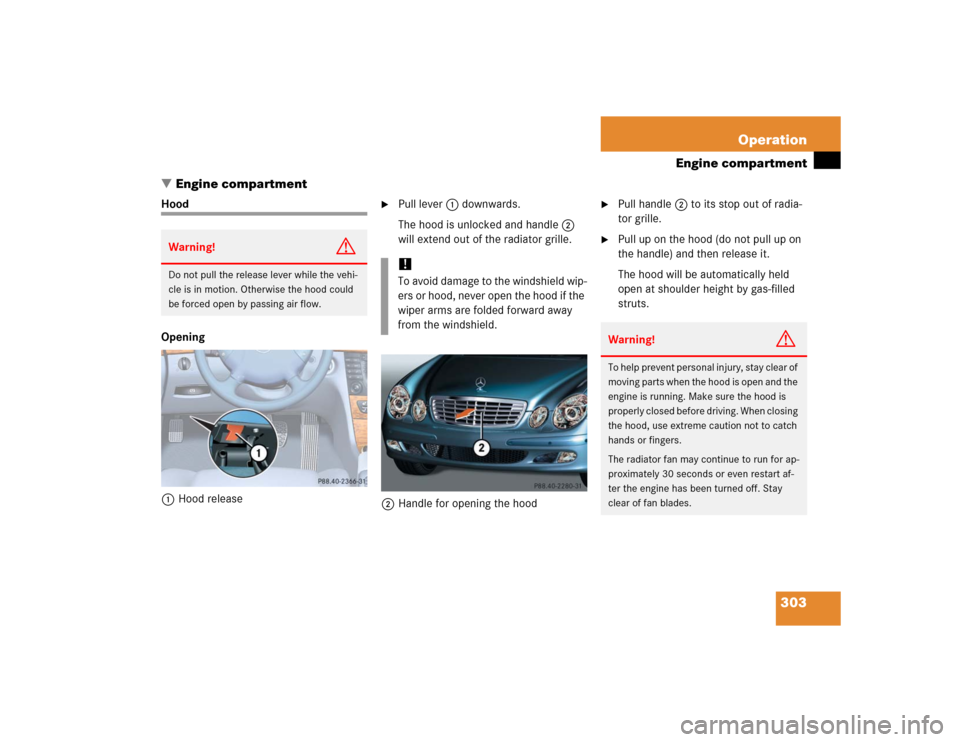Click the arrow bullet before 'Pull up on the hood'

(605, 240)
